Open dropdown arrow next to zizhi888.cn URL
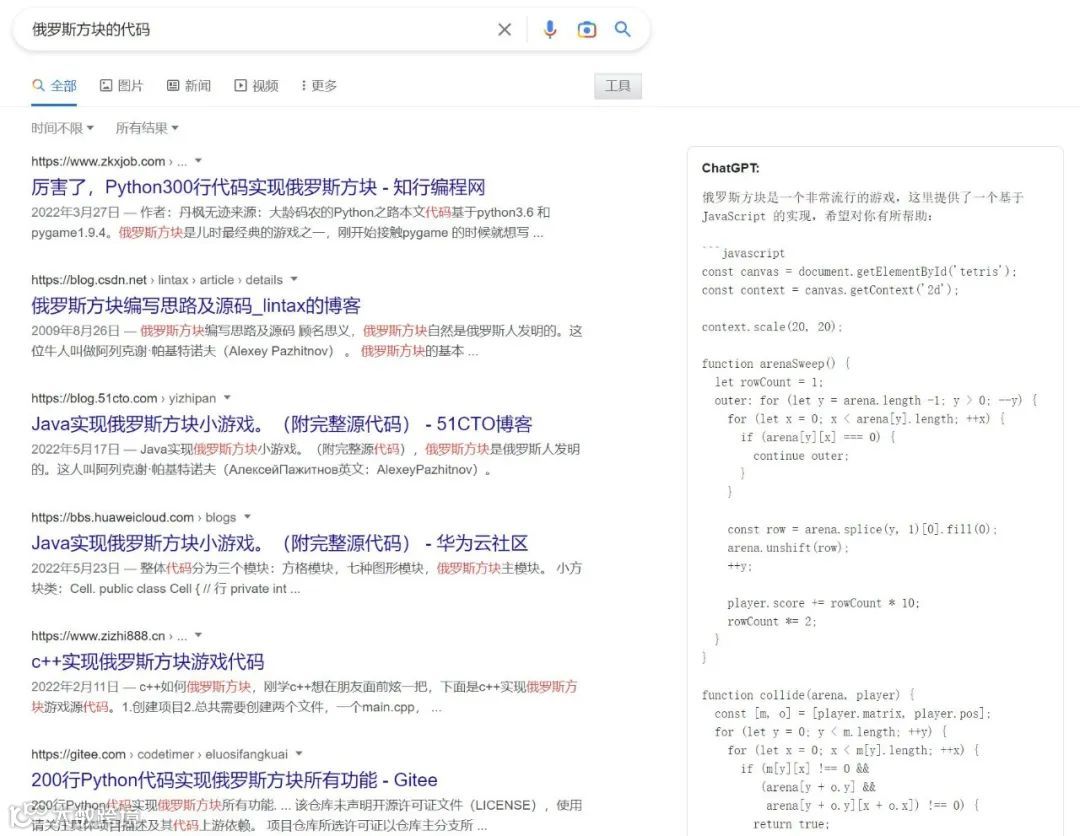Screen dimensions: 1080x836 click(x=198, y=636)
